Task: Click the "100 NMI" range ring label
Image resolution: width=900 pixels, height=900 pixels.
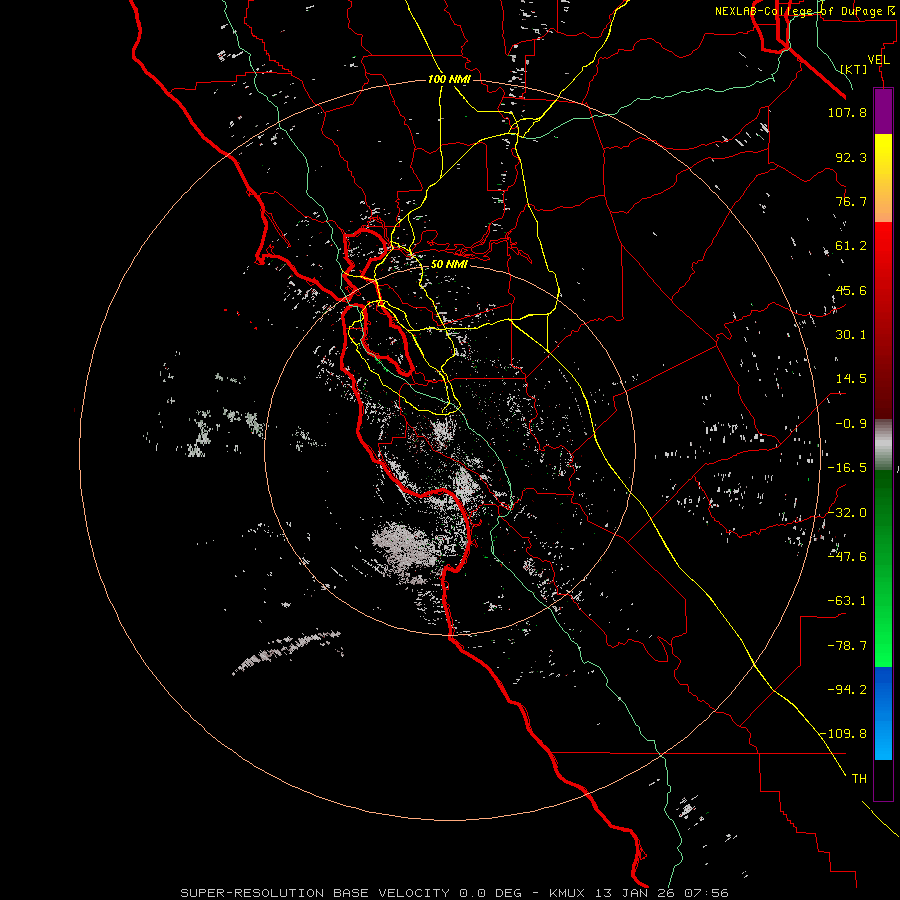Action: point(449,79)
